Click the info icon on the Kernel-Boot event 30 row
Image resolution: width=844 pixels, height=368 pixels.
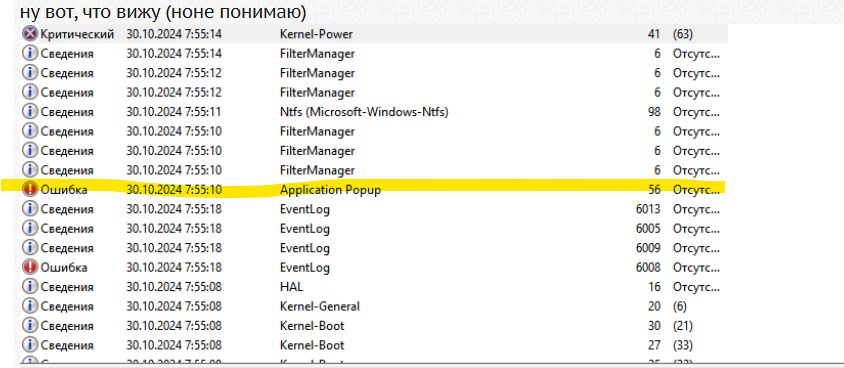click(30, 325)
